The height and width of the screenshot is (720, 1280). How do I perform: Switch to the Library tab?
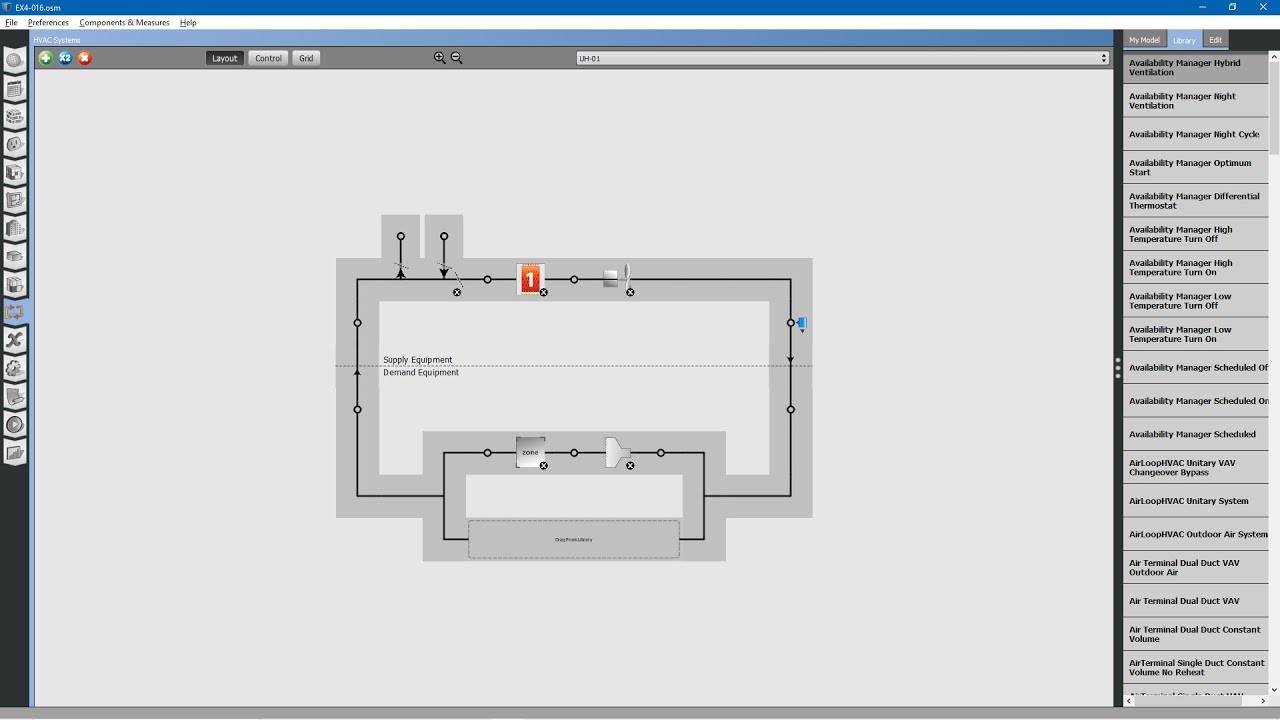1184,40
